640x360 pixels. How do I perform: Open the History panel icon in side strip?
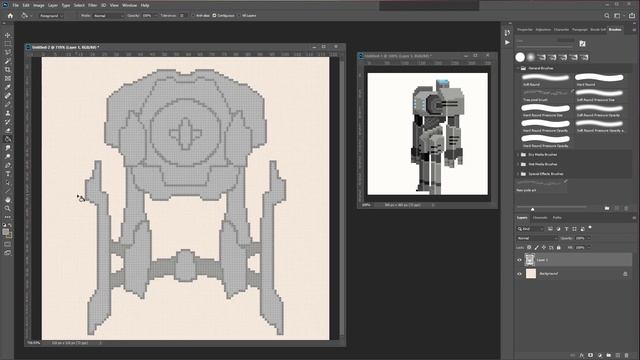(x=507, y=33)
